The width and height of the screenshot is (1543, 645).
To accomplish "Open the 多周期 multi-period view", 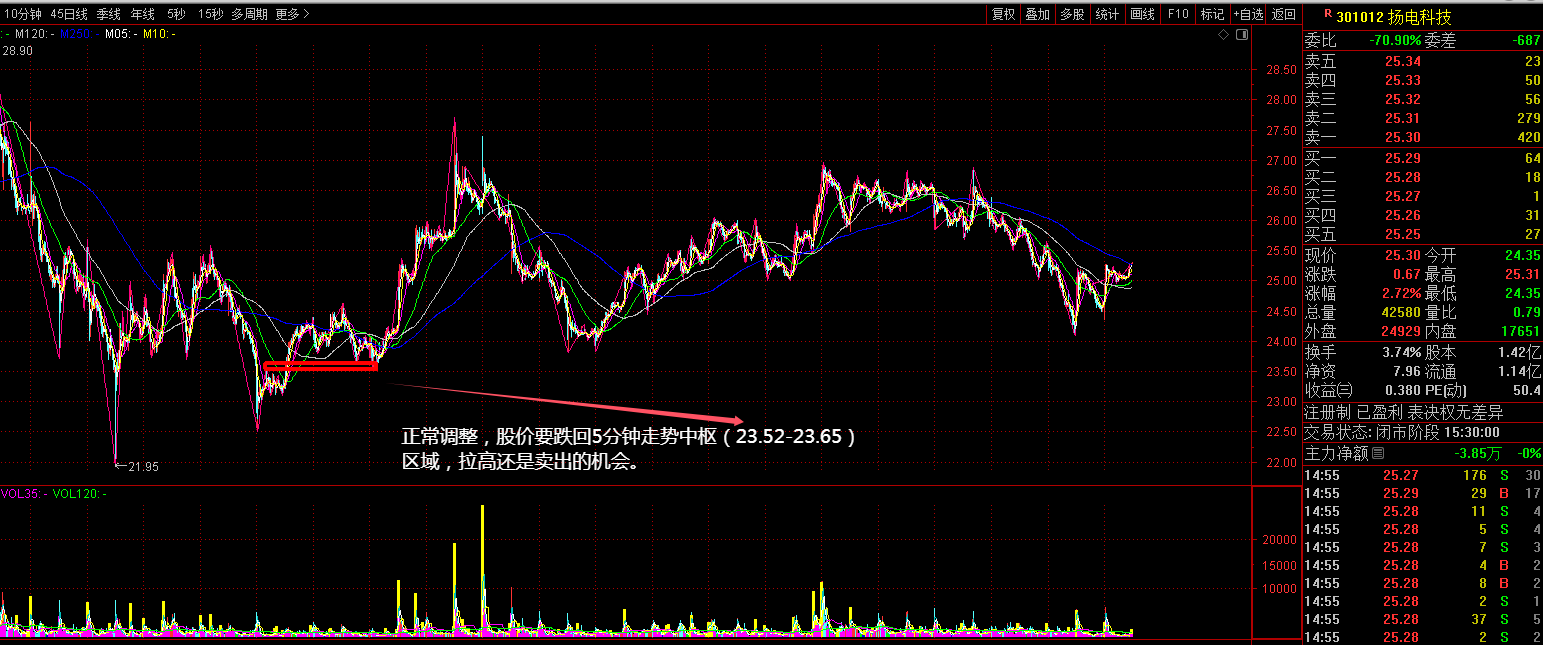I will pos(249,14).
